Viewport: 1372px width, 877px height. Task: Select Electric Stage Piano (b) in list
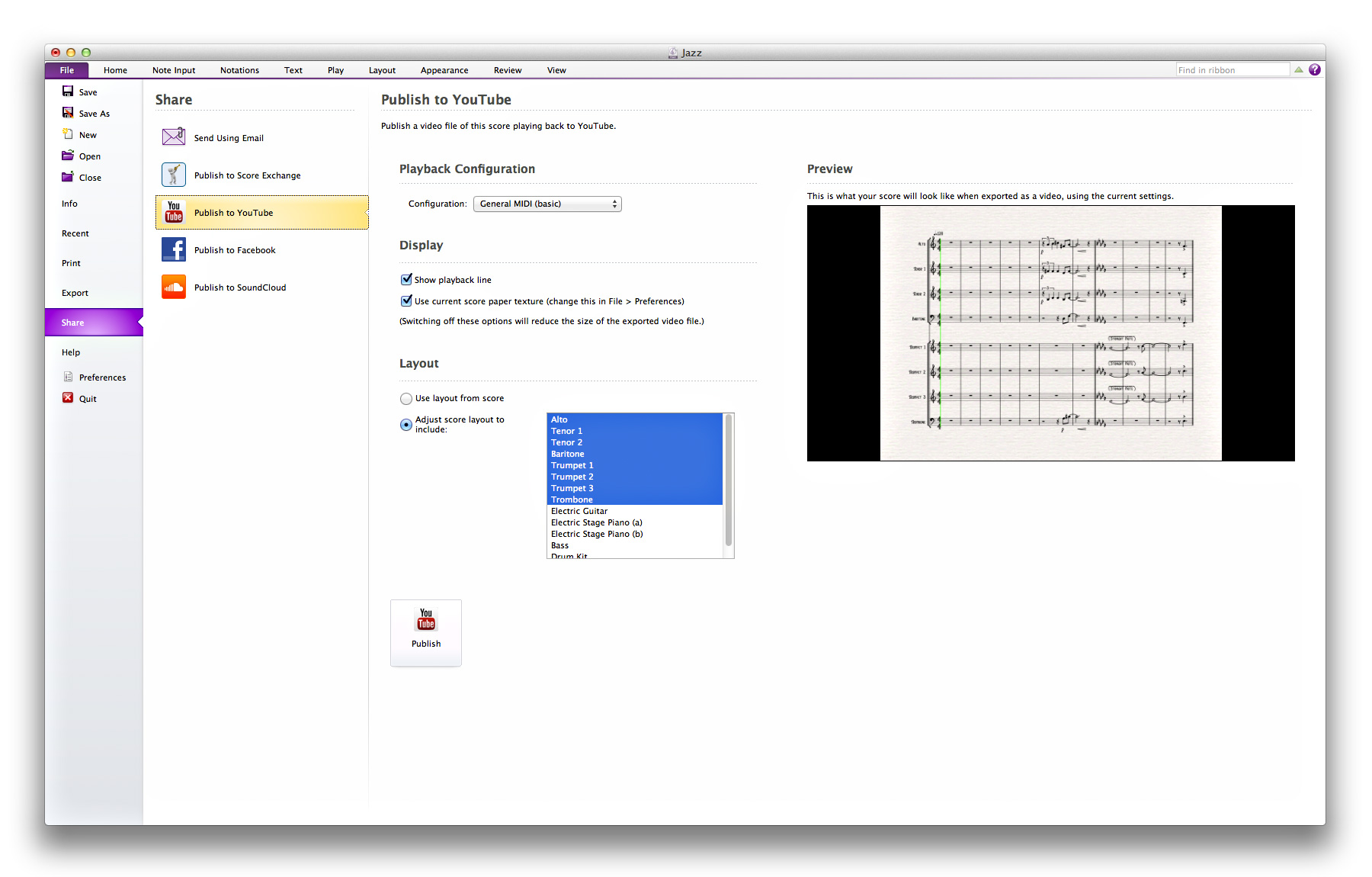635,534
